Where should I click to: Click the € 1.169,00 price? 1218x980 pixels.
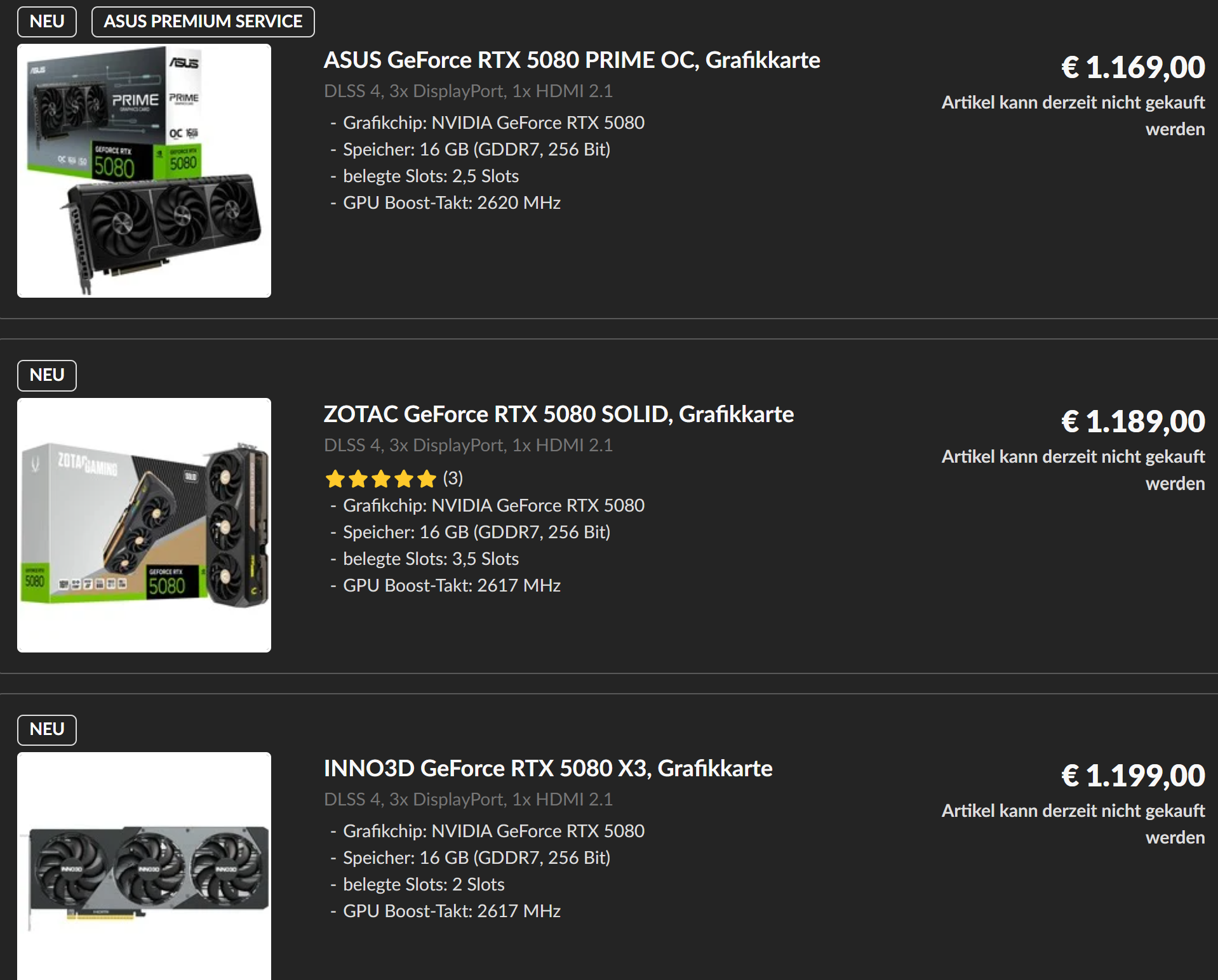click(1133, 67)
